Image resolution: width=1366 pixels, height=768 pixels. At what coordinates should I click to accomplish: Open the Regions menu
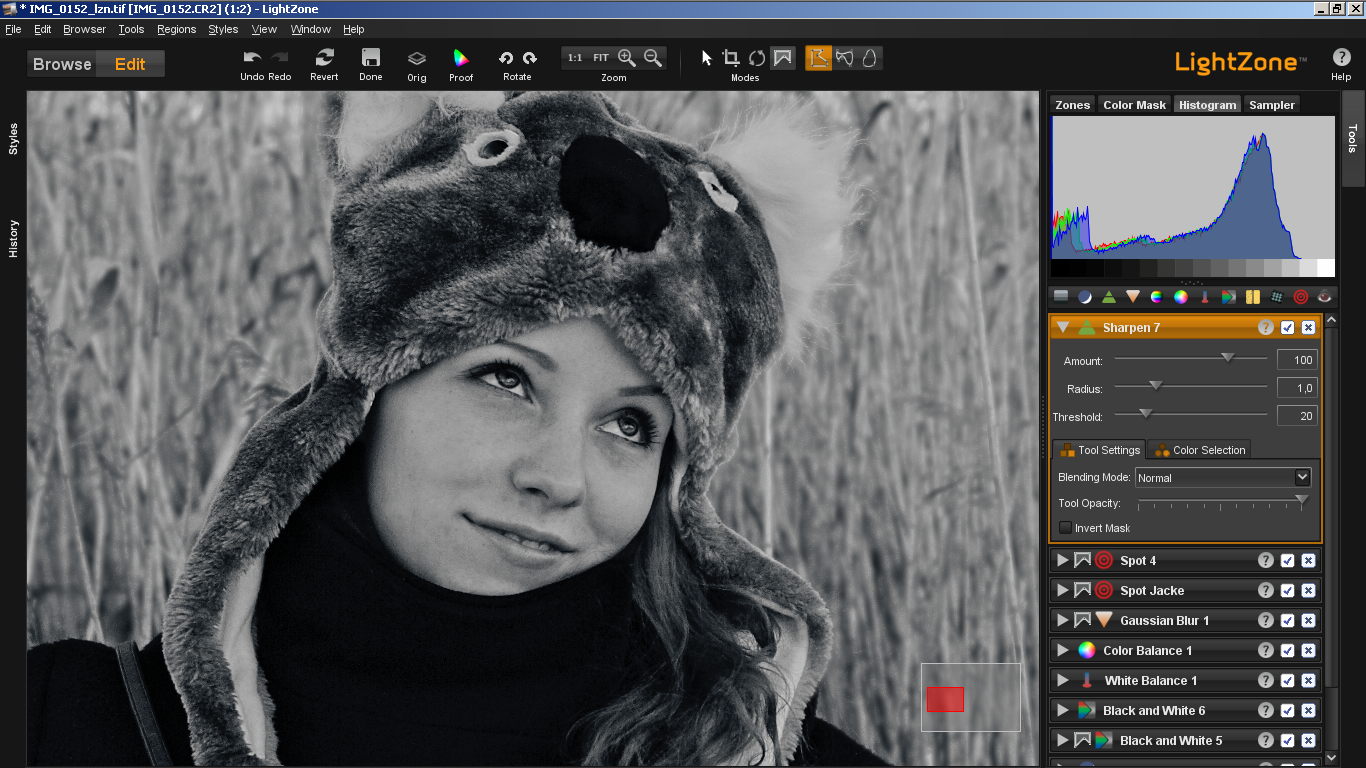tap(176, 29)
